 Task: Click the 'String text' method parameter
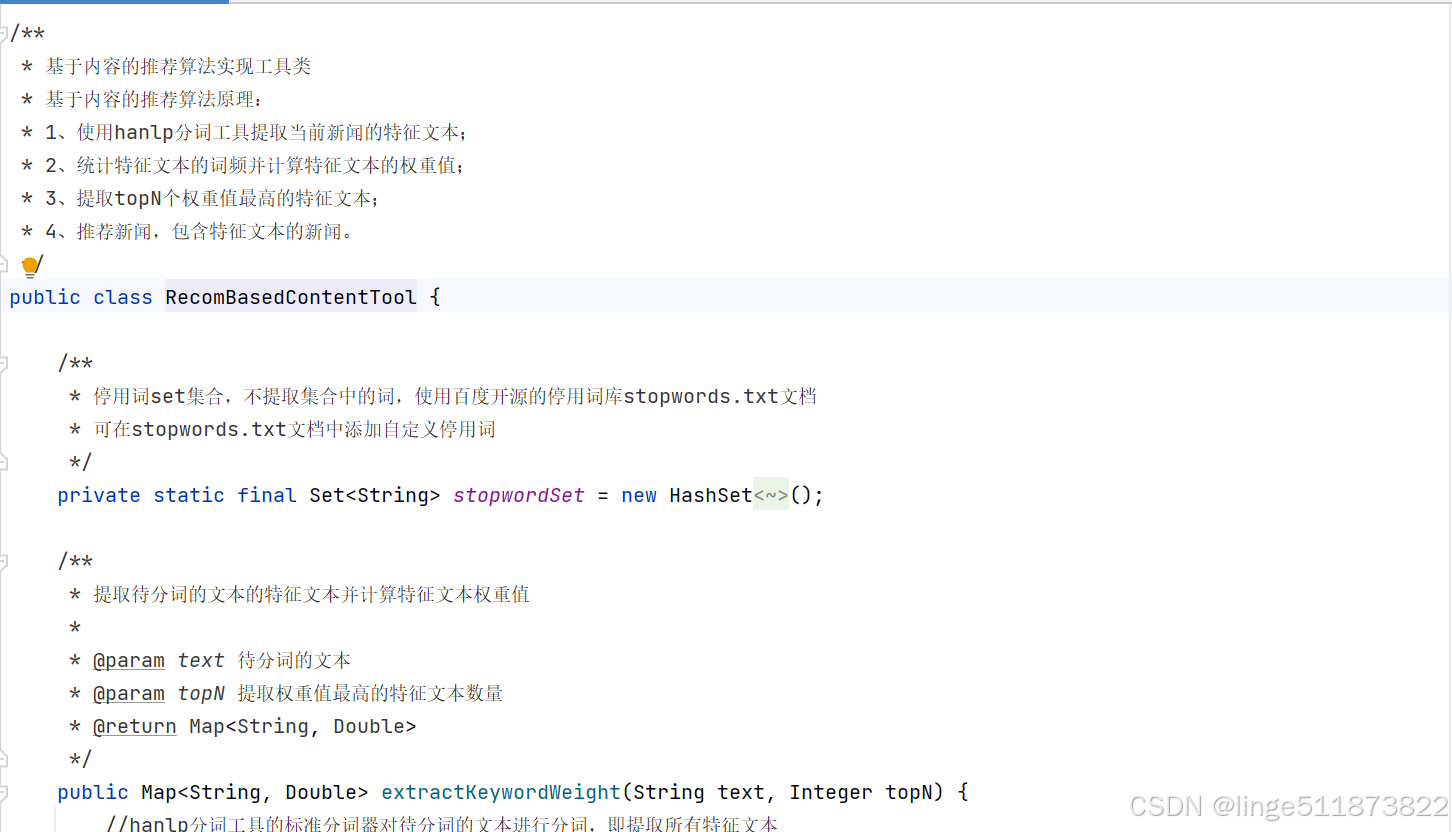(x=699, y=792)
